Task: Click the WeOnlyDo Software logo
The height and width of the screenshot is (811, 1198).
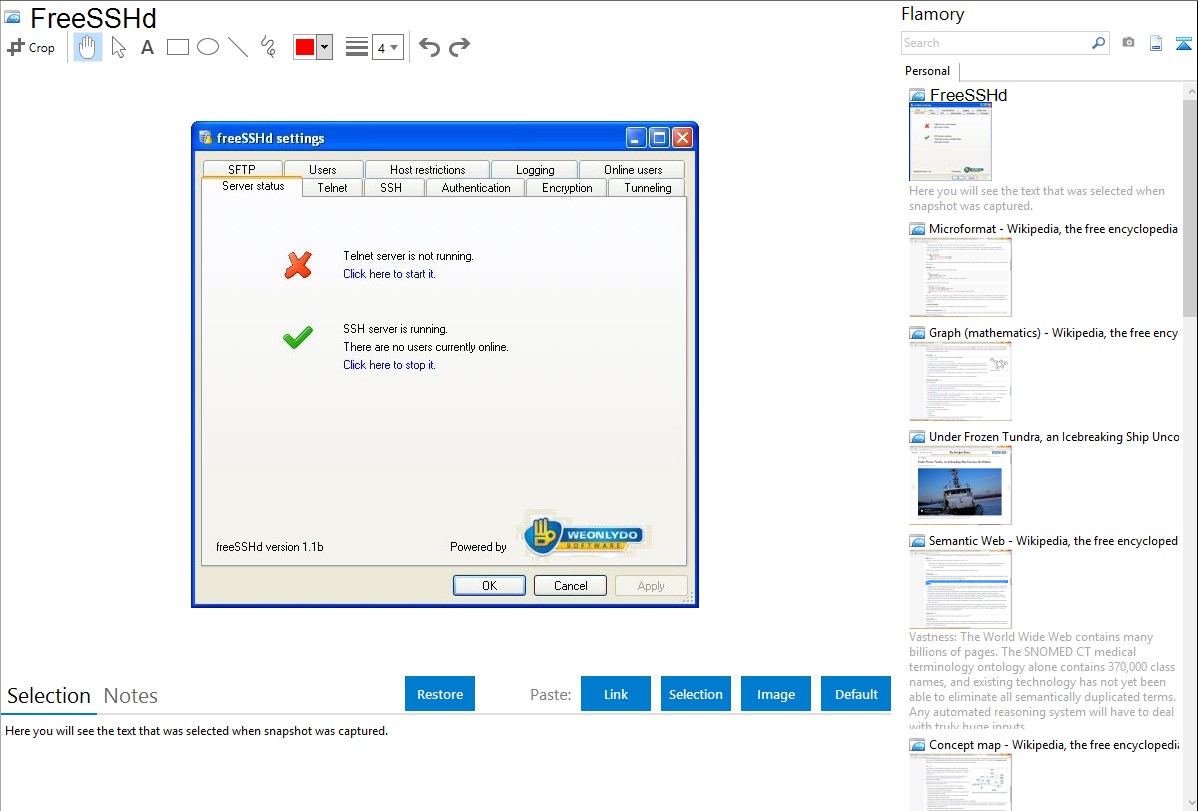Action: click(x=585, y=535)
